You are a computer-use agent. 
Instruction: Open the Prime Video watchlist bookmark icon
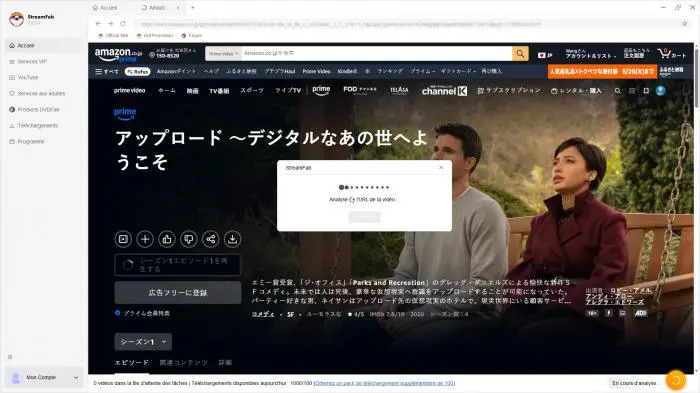click(646, 91)
